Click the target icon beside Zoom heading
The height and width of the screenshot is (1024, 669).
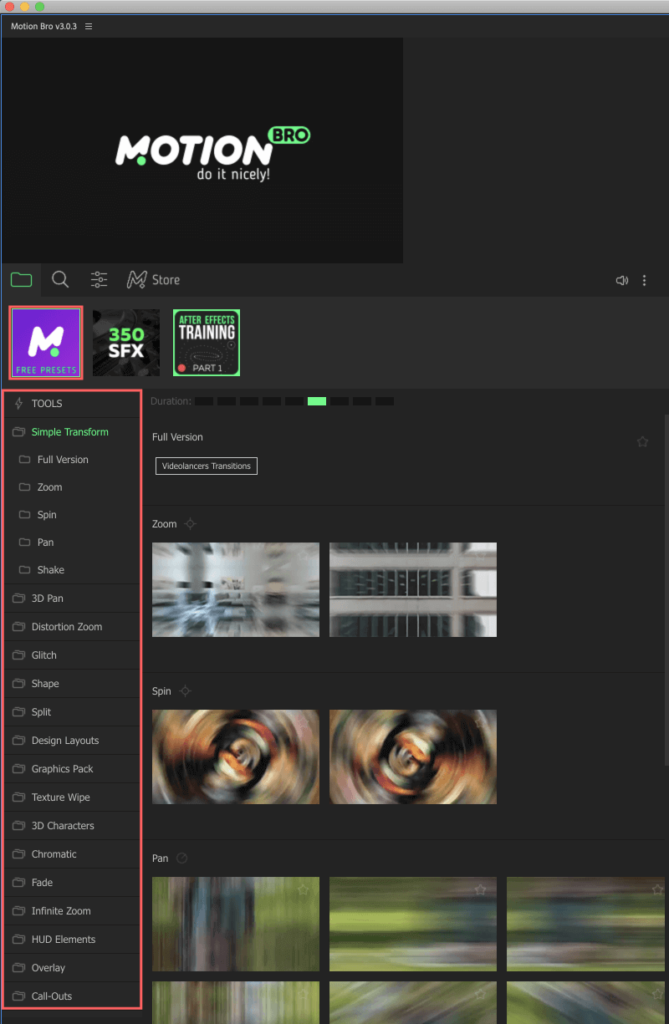coord(190,524)
